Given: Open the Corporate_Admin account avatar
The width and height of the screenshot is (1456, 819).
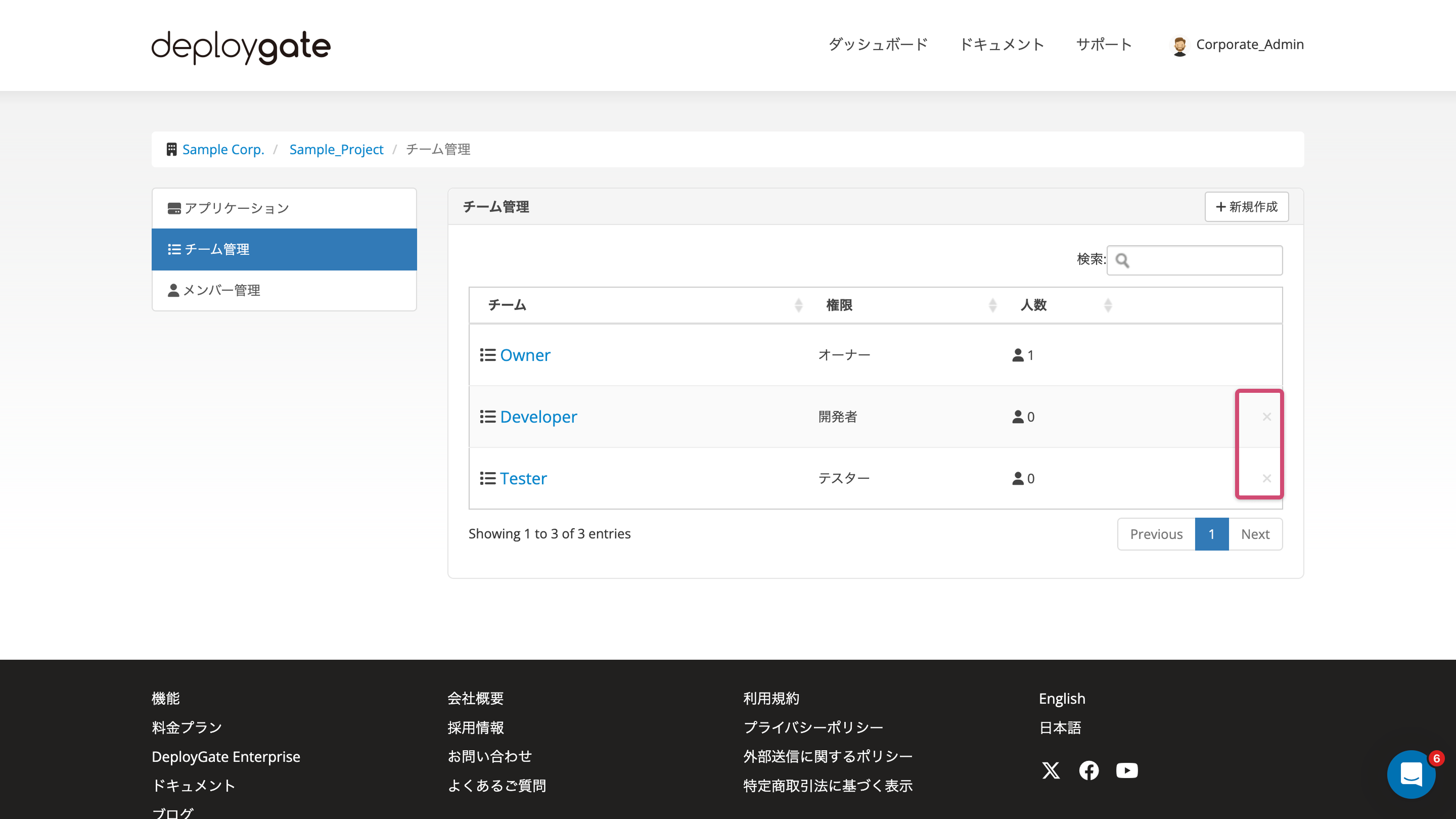Looking at the screenshot, I should click(x=1180, y=44).
